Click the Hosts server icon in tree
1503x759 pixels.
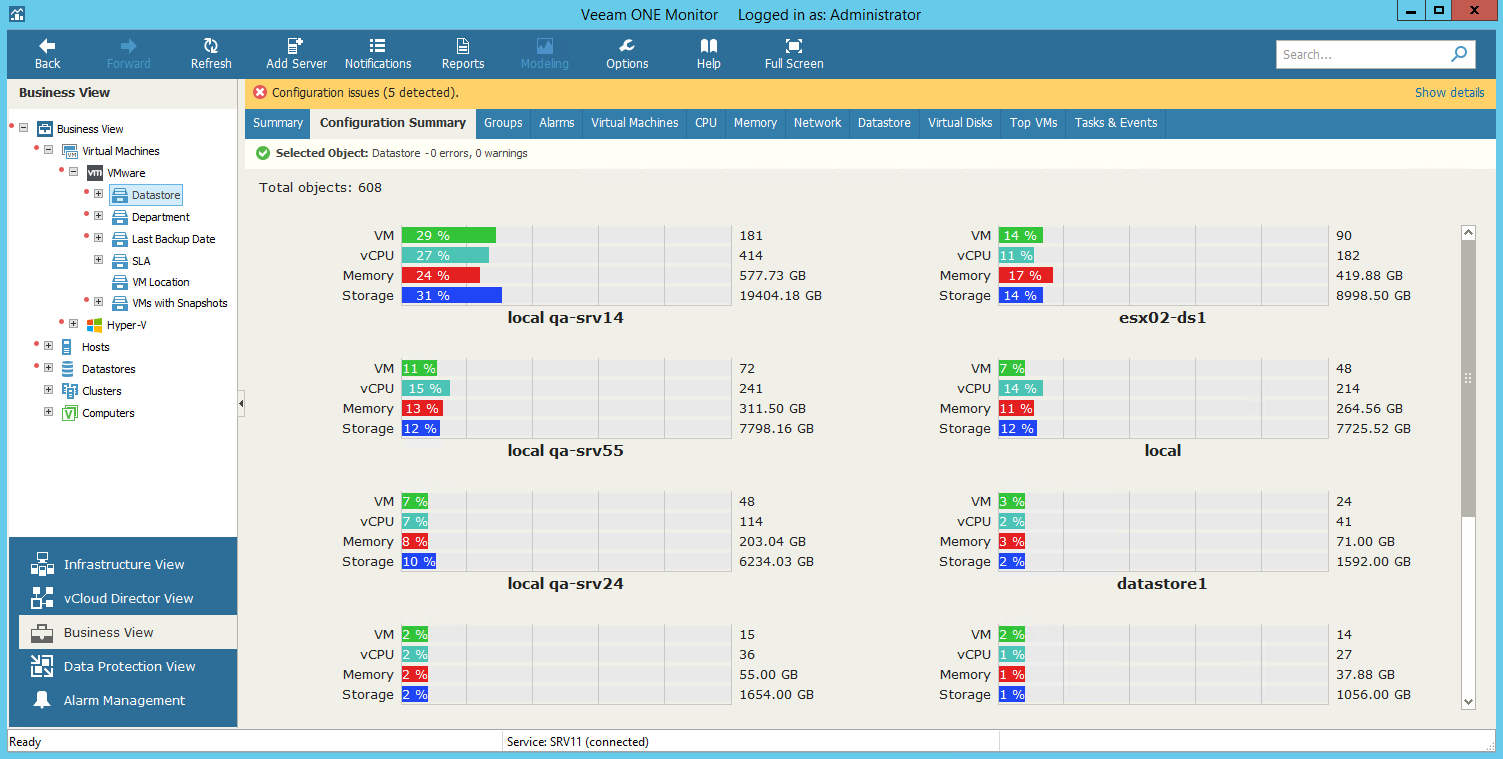pyautogui.click(x=68, y=347)
